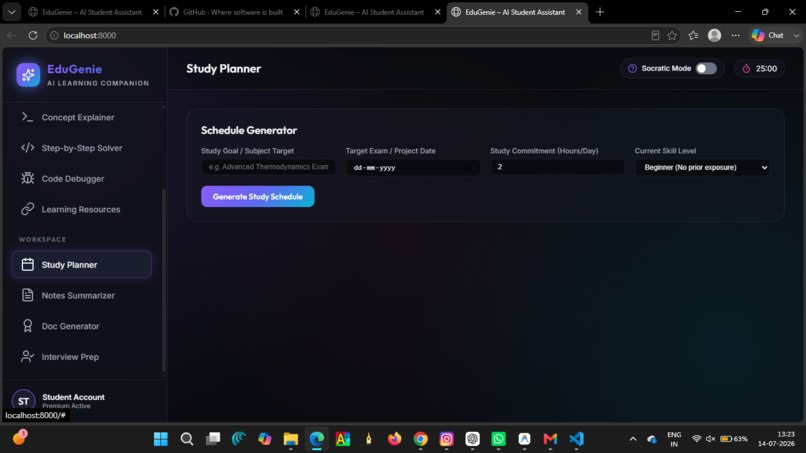Open Step-by-Step Solver in sidebar
Image resolution: width=806 pixels, height=453 pixels.
[81, 148]
